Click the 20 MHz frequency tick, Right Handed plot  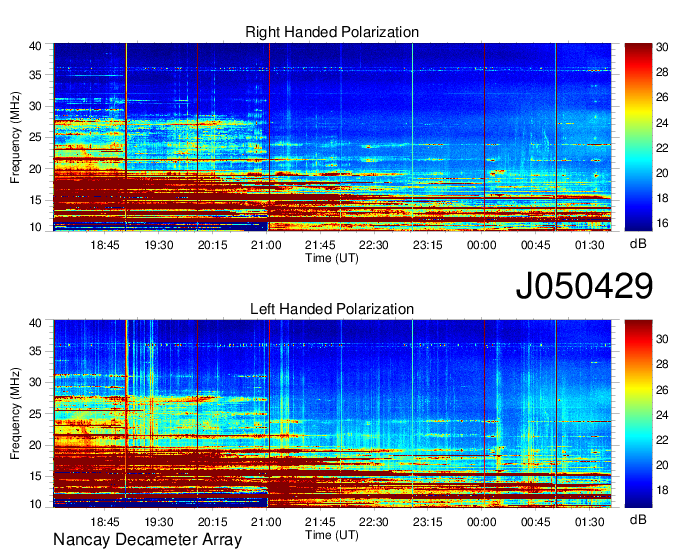(x=36, y=169)
